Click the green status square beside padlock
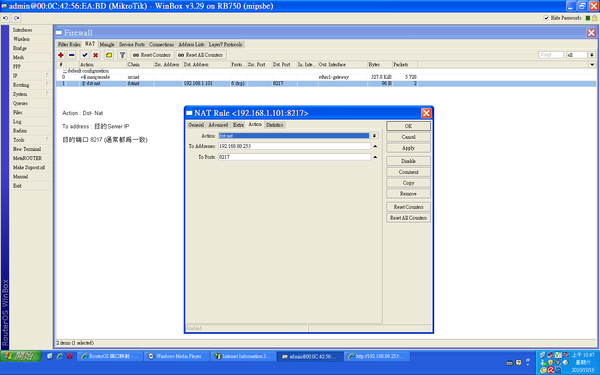Screen dimensions: 600x375 pos(588,18)
